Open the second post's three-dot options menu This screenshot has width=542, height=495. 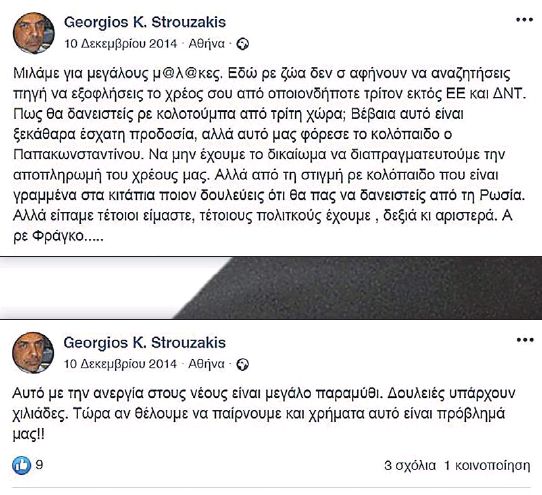[x=524, y=340]
